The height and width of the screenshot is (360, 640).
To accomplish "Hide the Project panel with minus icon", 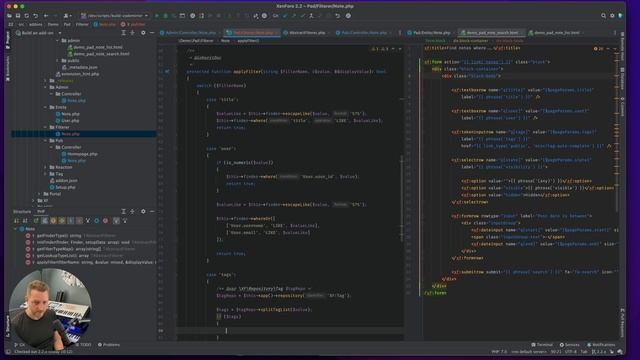I will click(152, 33).
